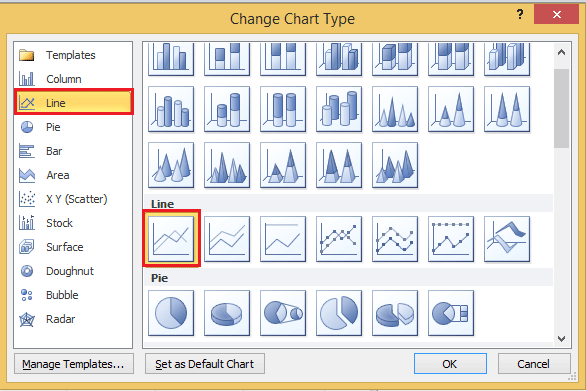Click Set as Default Chart

coord(205,364)
